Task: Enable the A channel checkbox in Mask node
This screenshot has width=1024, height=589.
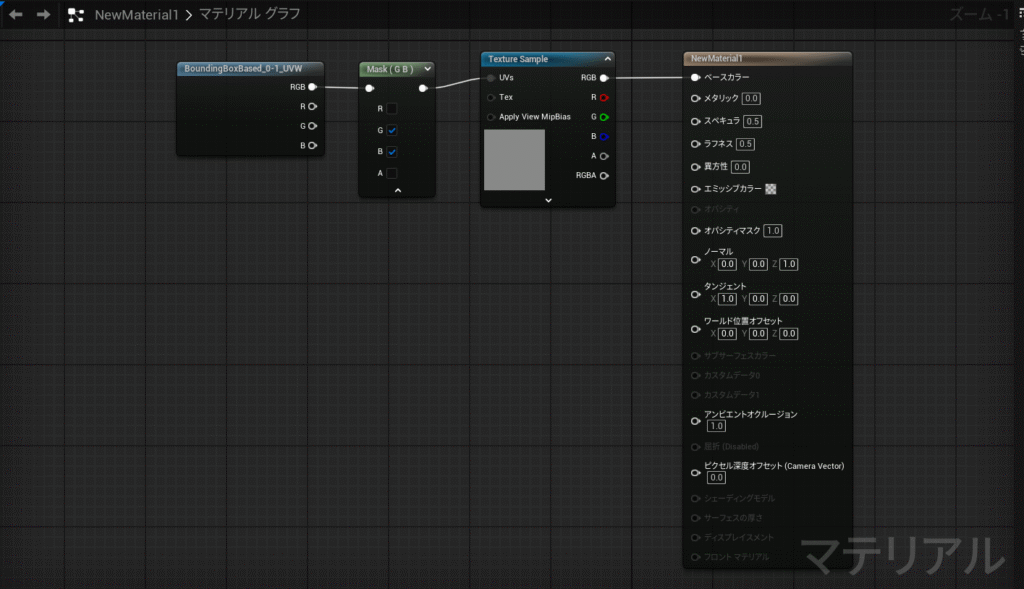Action: click(x=392, y=173)
